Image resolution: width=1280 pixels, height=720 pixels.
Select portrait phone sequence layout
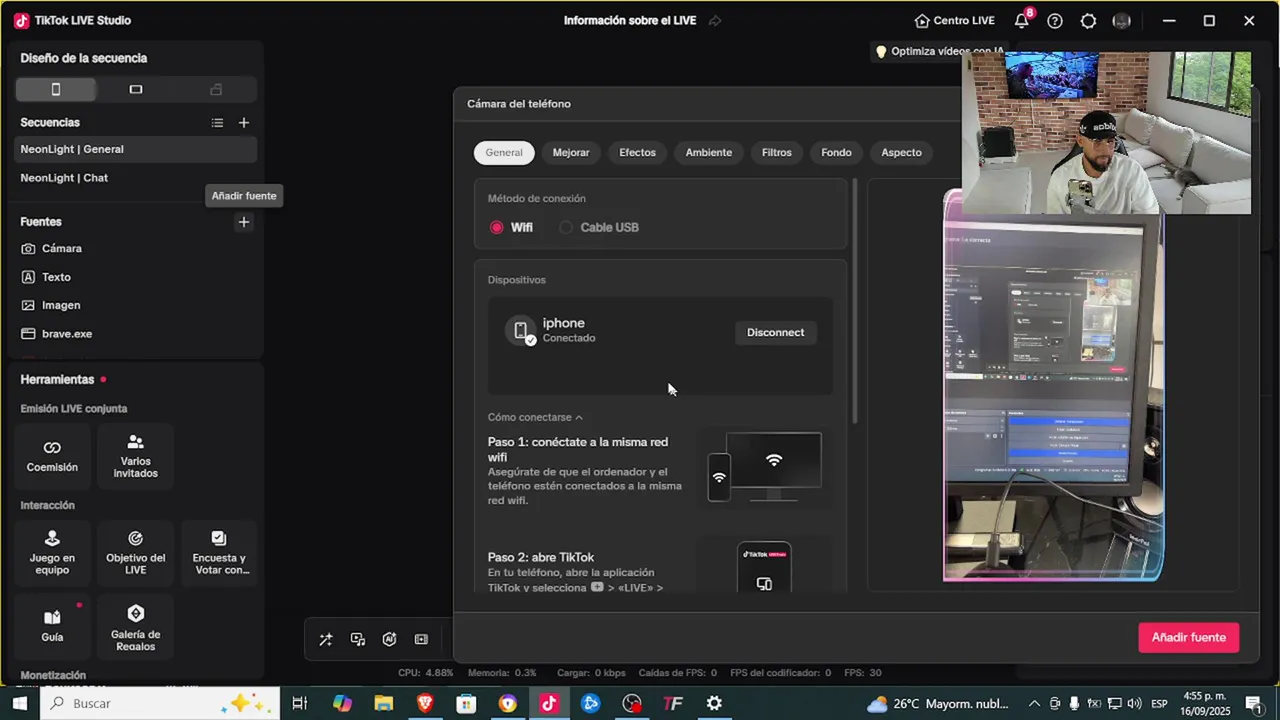click(56, 90)
